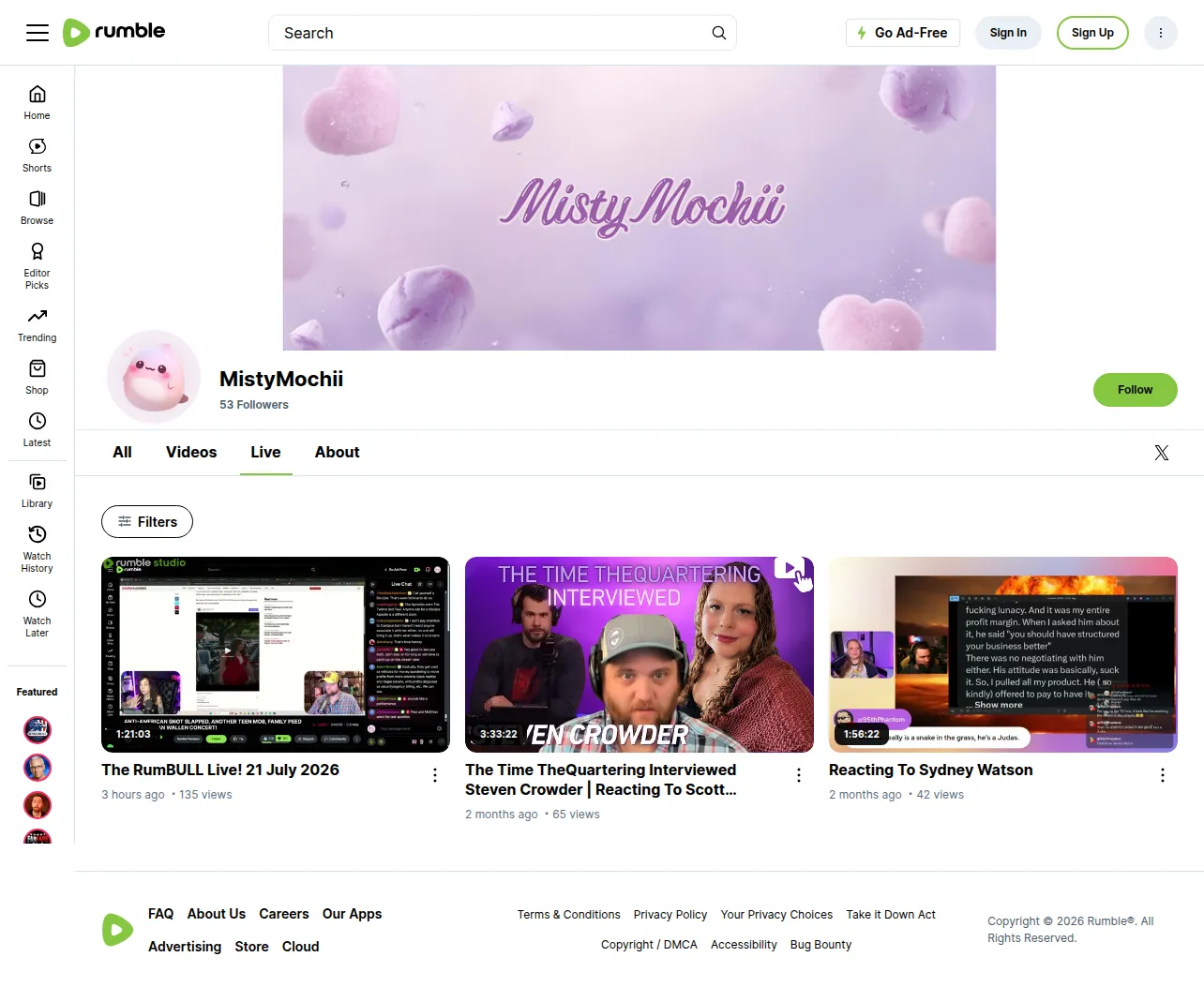Open options for The RumBULL Live video

pos(435,775)
